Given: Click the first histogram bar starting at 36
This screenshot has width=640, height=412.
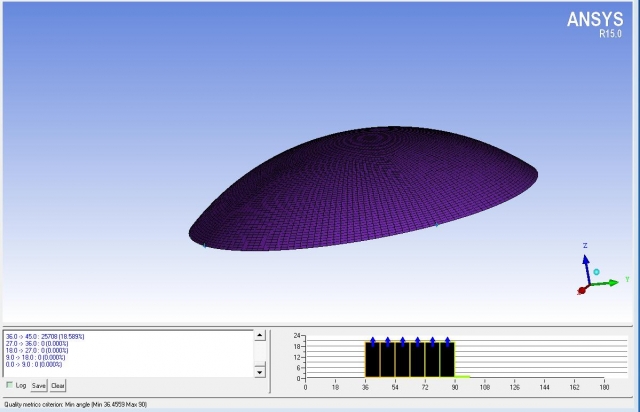Looking at the screenshot, I should pyautogui.click(x=372, y=360).
